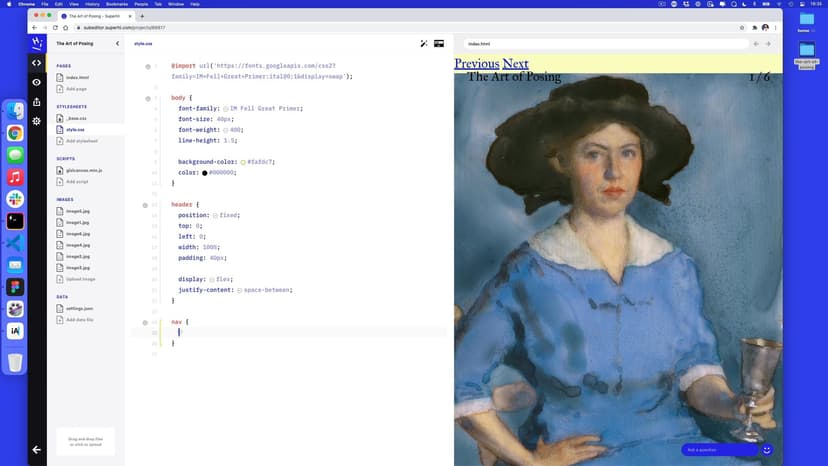828x466 pixels.
Task: Click the Previous link in preview
Action: pyautogui.click(x=477, y=64)
